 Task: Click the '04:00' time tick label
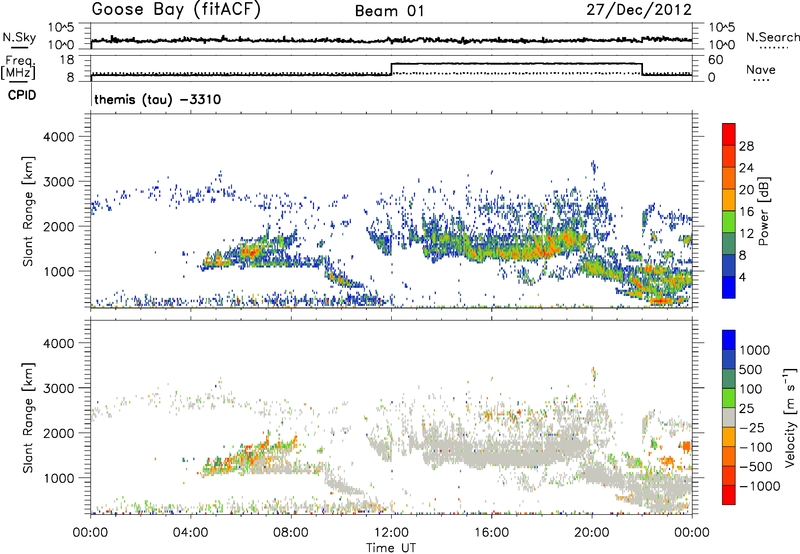pos(190,533)
